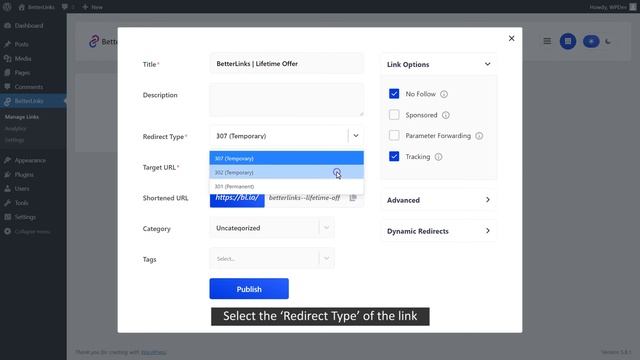Viewport: 640px width, 360px height.
Task: Switch to grid view round icon
Action: (x=568, y=41)
